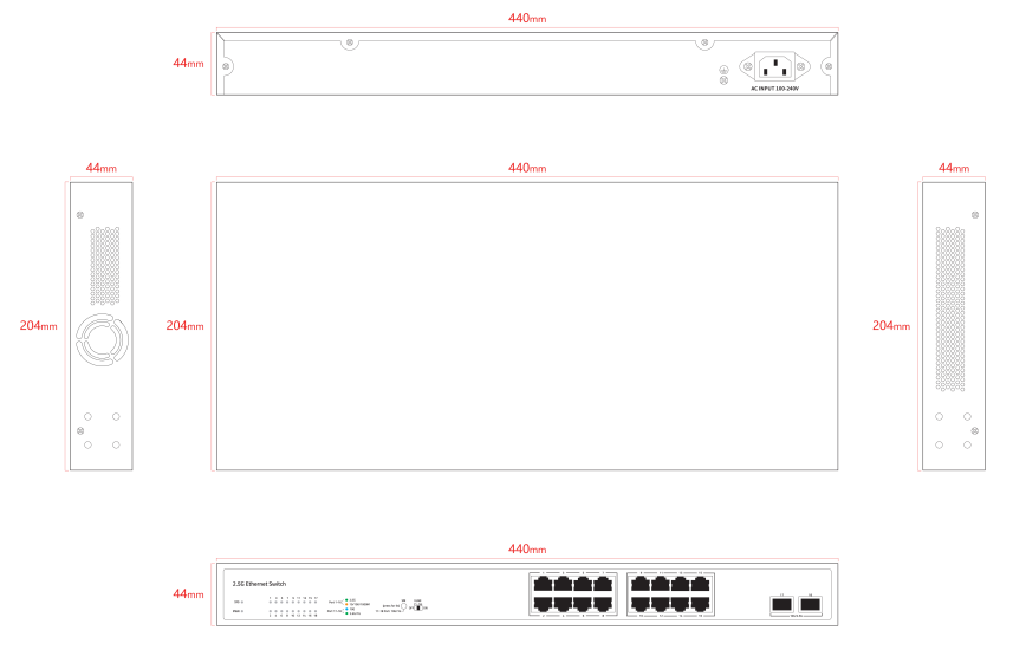The height and width of the screenshot is (651, 1014).
Task: Select the 440mm label above the front view
Action: (527, 549)
